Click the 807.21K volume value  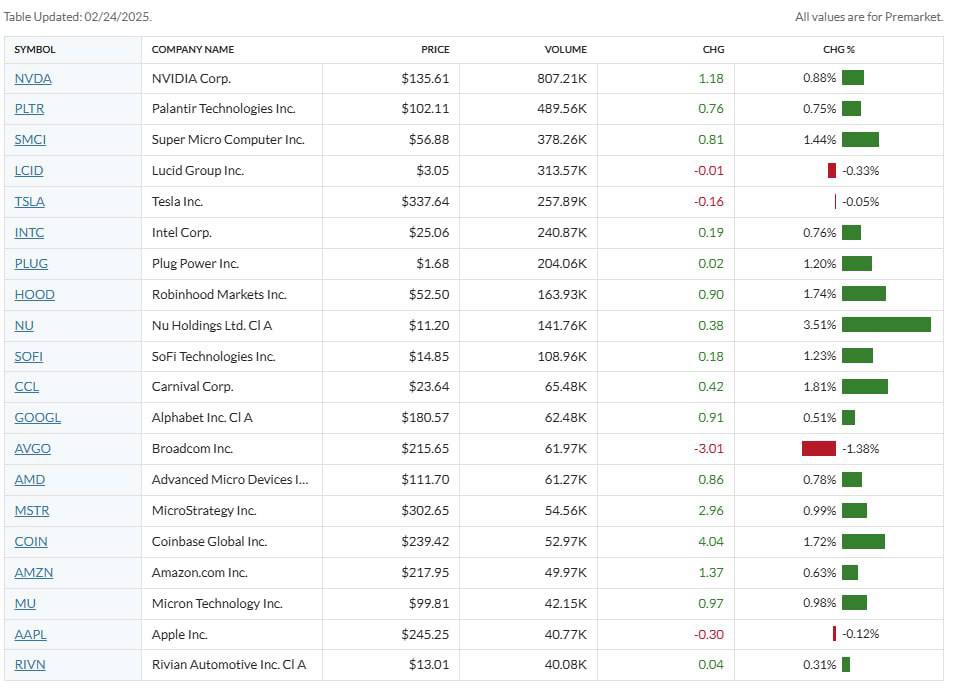[x=562, y=78]
